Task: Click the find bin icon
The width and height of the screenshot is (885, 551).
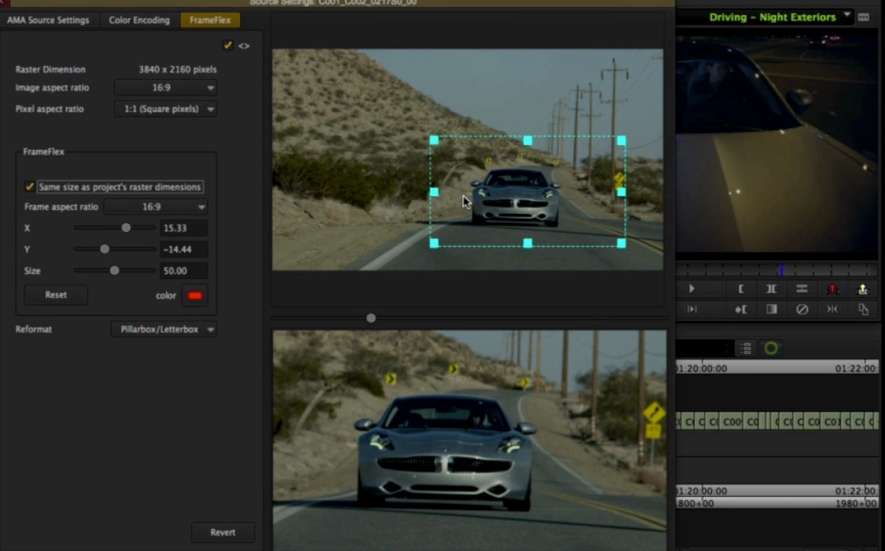Action: (863, 309)
